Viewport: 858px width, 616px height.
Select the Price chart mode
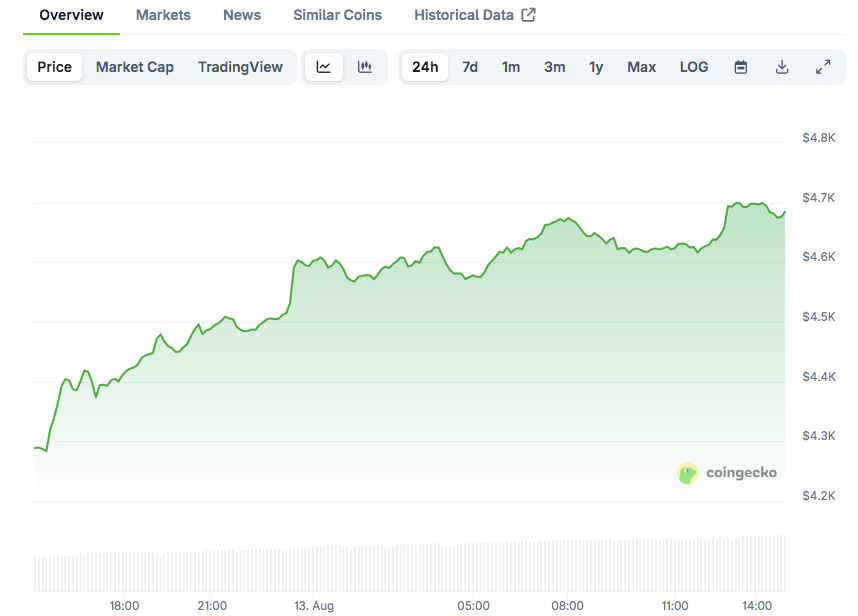click(54, 67)
